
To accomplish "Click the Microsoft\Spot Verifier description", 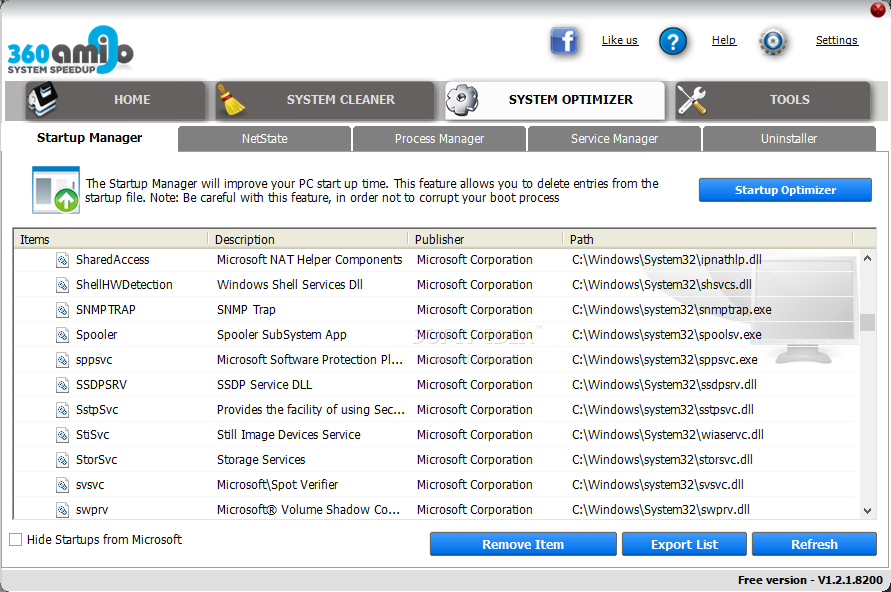I will point(277,485).
